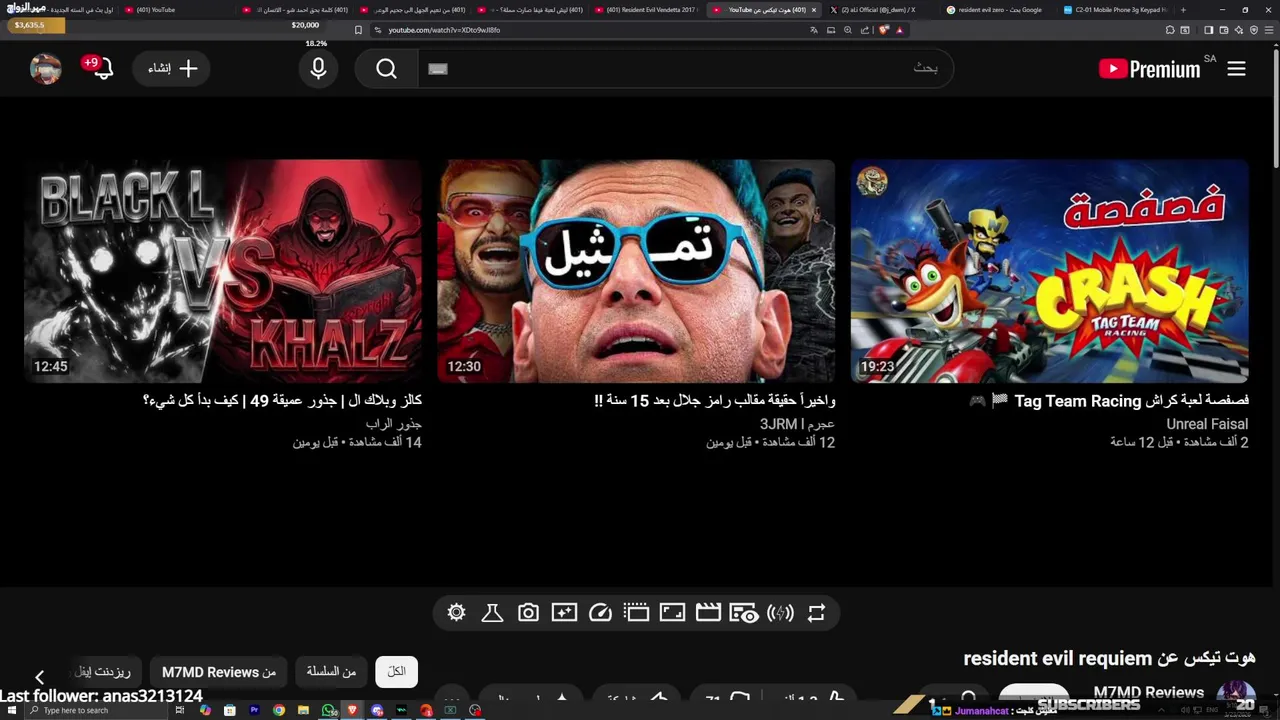This screenshot has height=720, width=1280.
Task: Click the clapperboard cinema mode icon
Action: [x=708, y=613]
